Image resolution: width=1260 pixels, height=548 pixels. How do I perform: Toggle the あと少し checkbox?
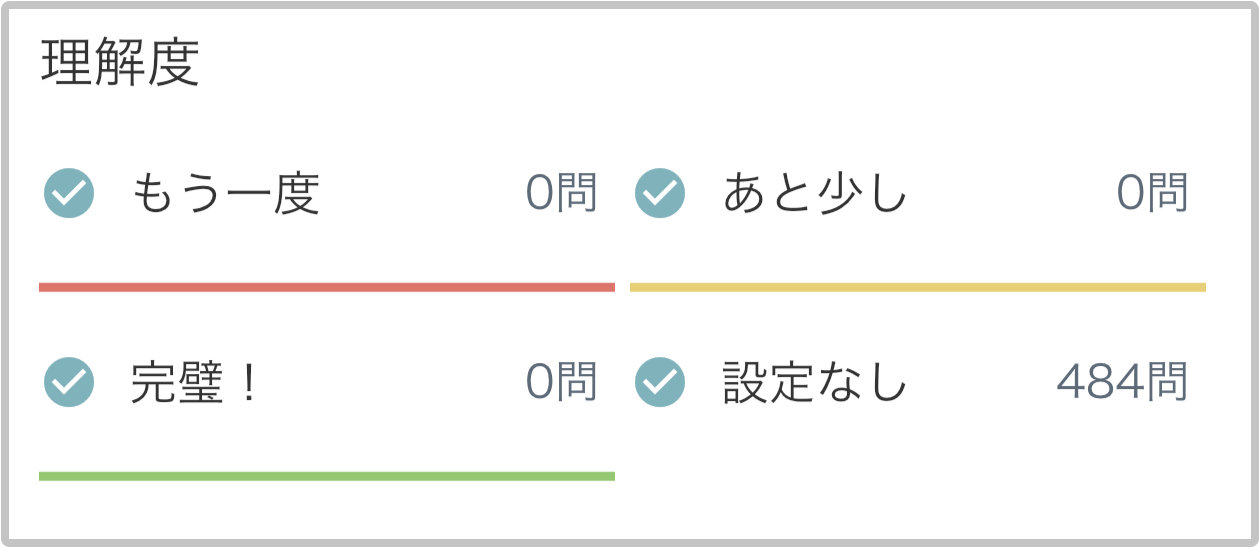[x=660, y=194]
